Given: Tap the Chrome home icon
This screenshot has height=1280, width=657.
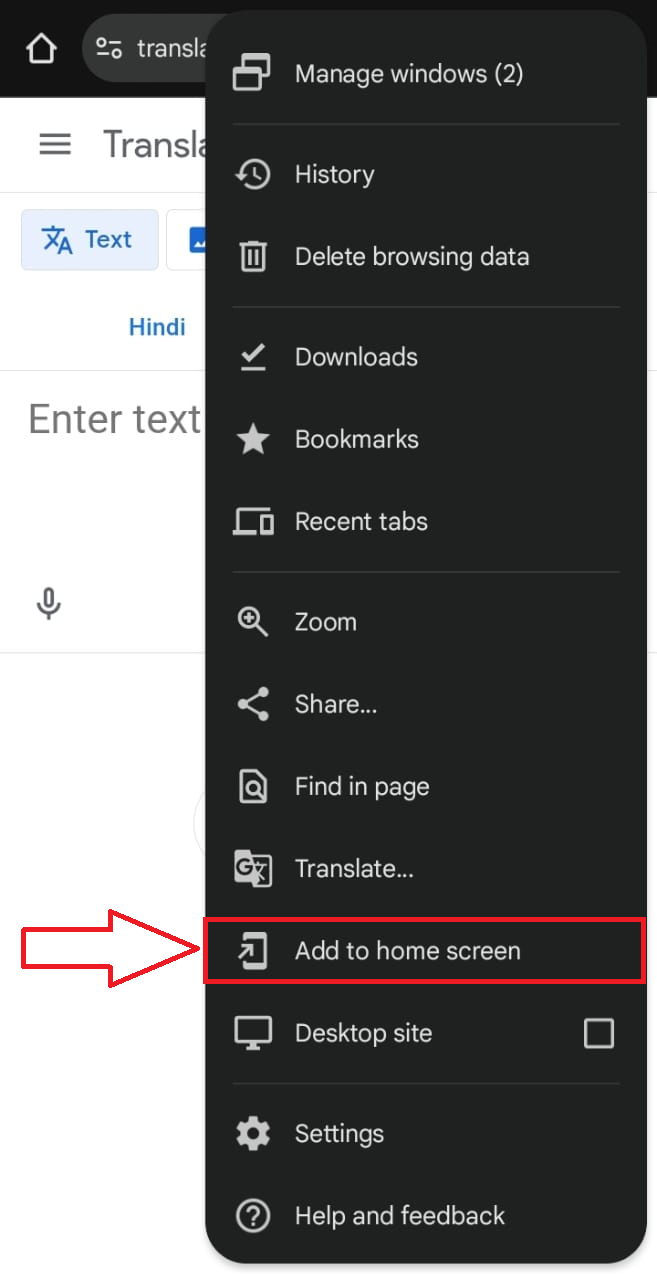Looking at the screenshot, I should pyautogui.click(x=41, y=48).
